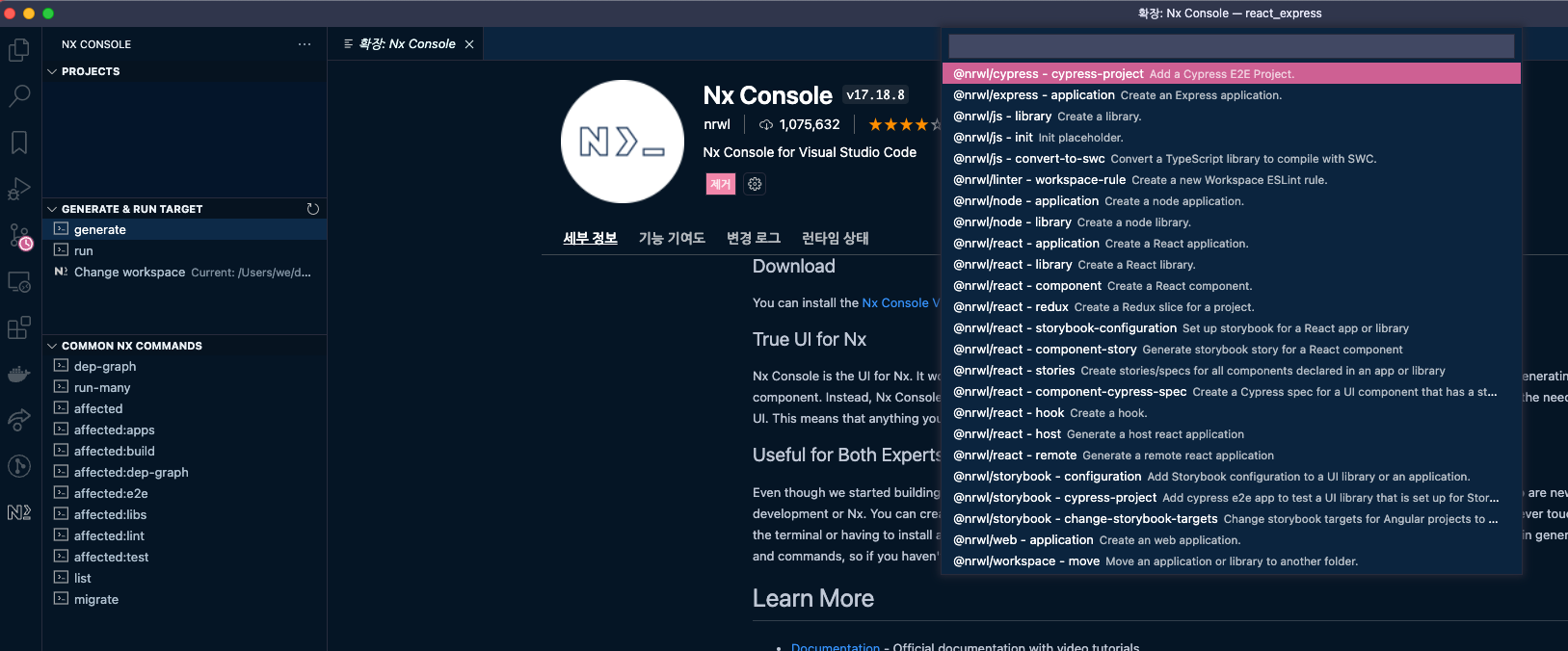
Task: Open the Search view icon
Action: coord(19,95)
